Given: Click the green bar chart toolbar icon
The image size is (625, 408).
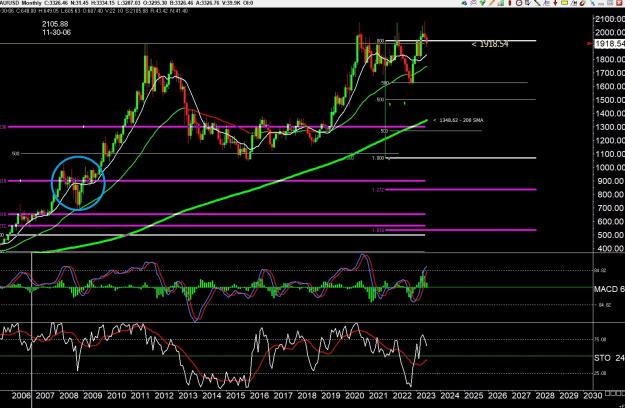Looking at the screenshot, I should pos(501,3).
